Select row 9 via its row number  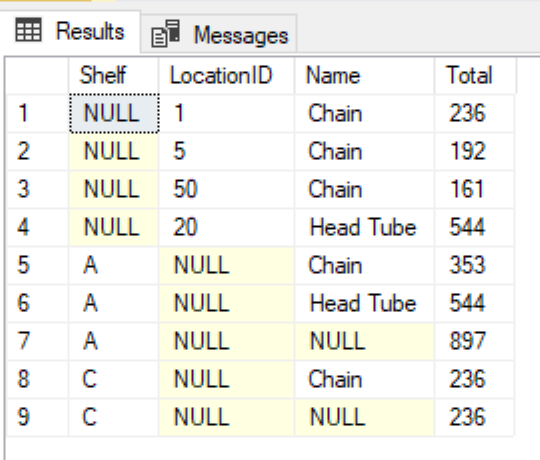37,417
